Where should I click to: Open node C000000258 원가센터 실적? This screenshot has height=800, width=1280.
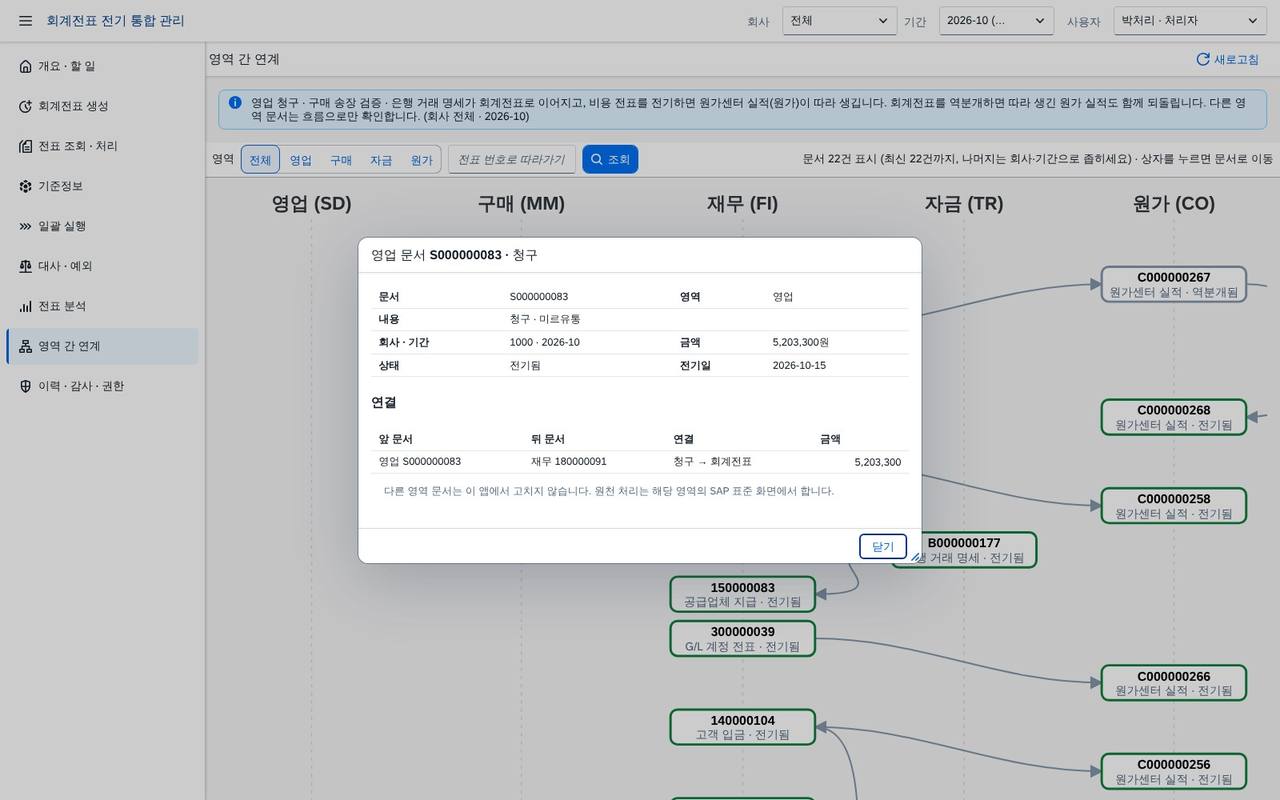[1174, 506]
